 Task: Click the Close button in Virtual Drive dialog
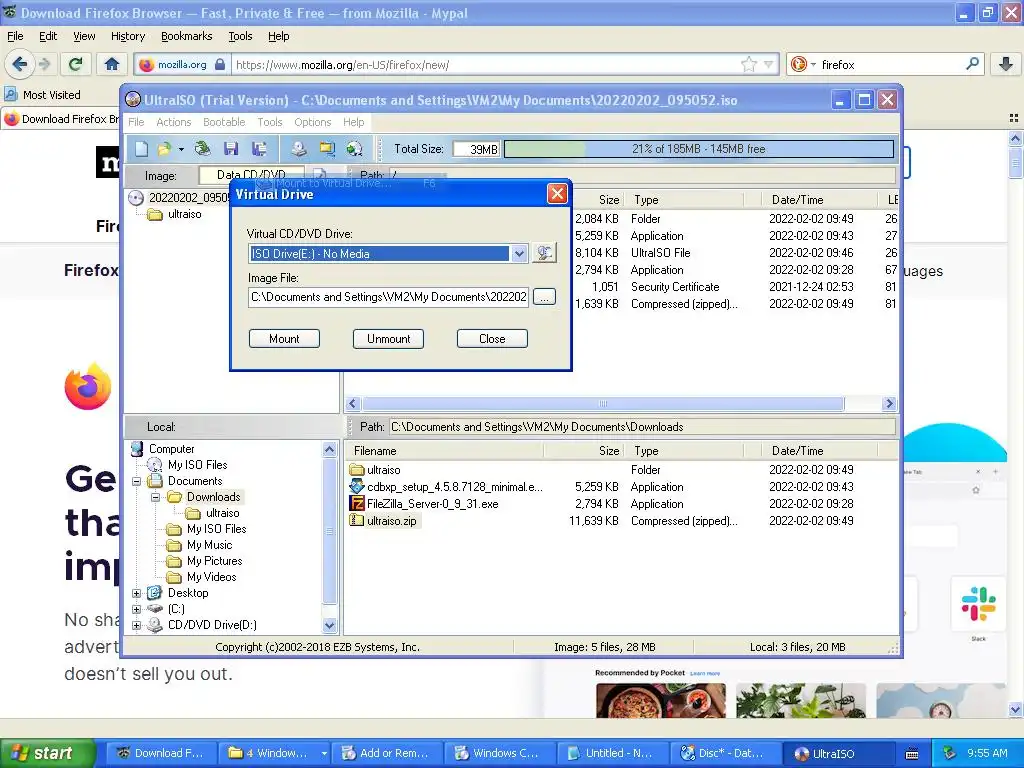[492, 339]
